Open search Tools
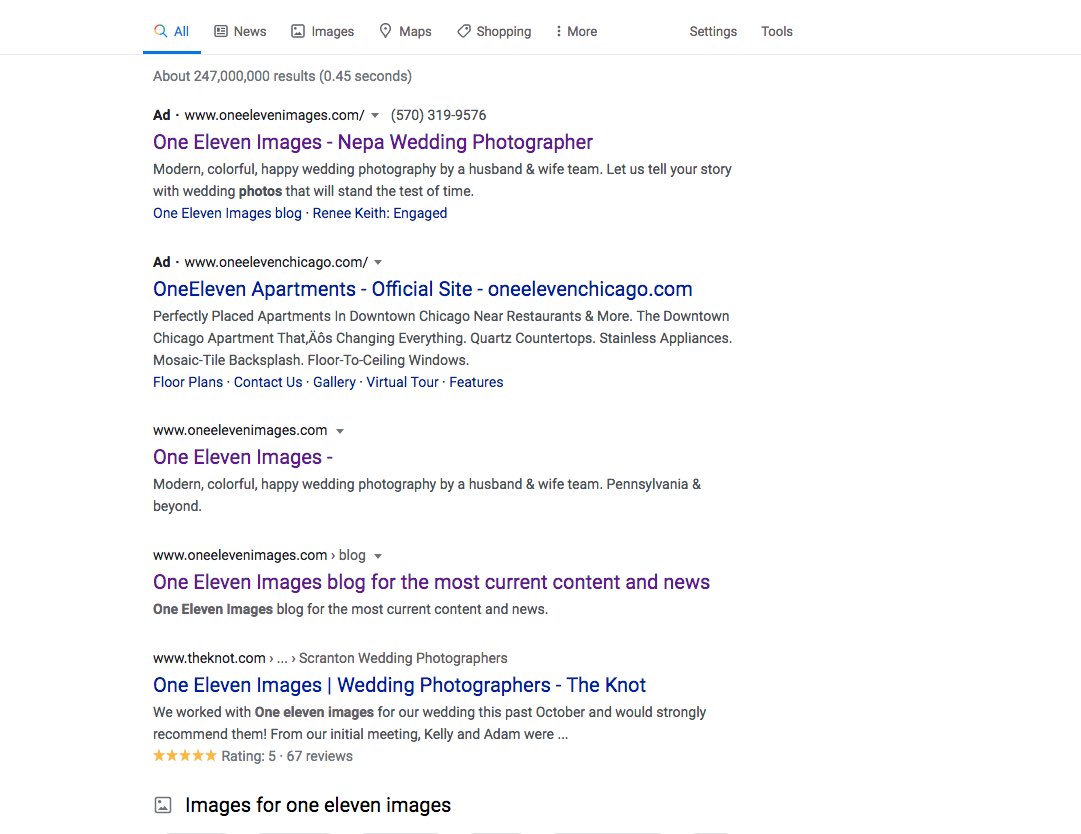 point(777,31)
